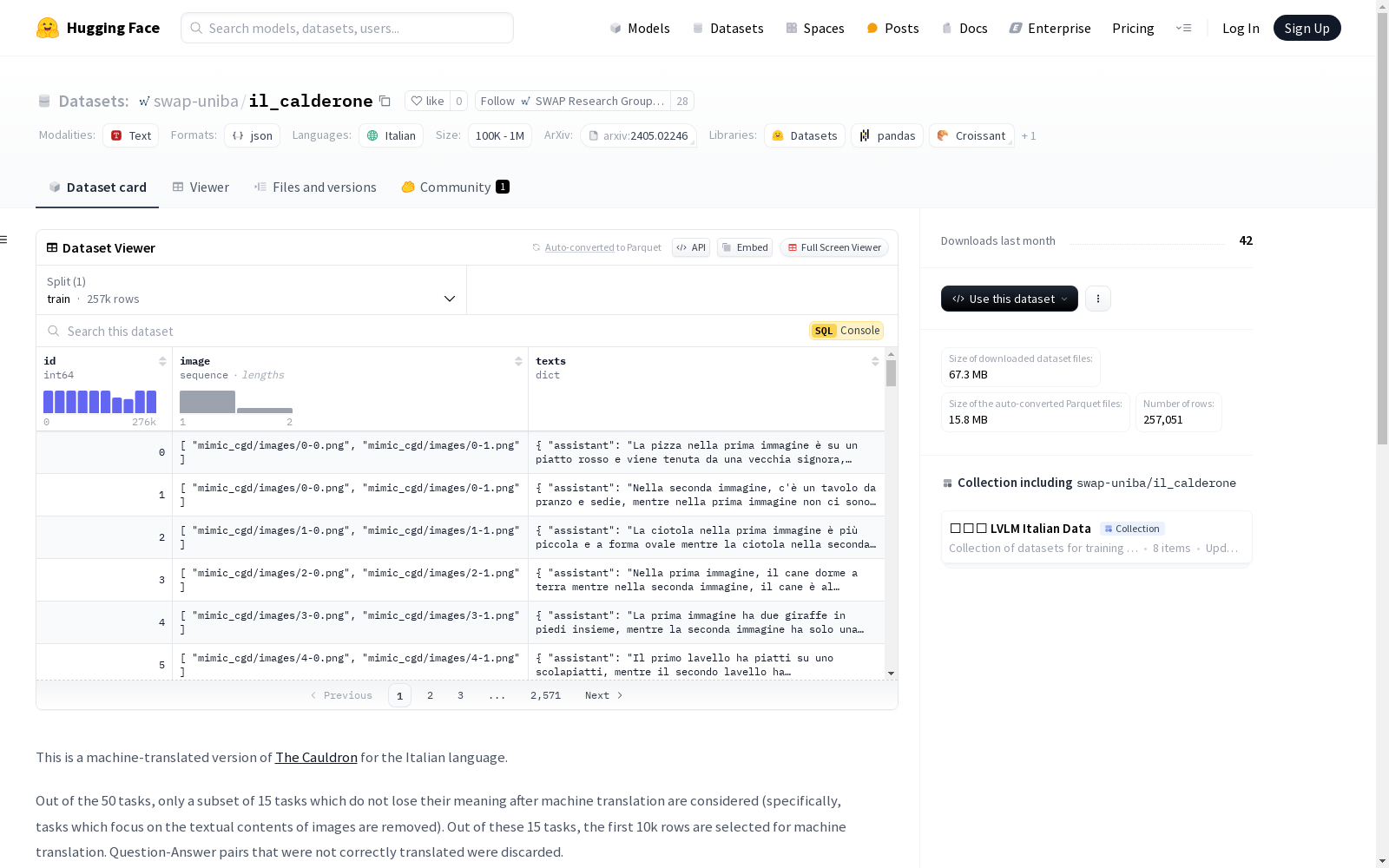Select the pandas library tag
Viewport: 1389px width, 868px height.
(x=887, y=135)
